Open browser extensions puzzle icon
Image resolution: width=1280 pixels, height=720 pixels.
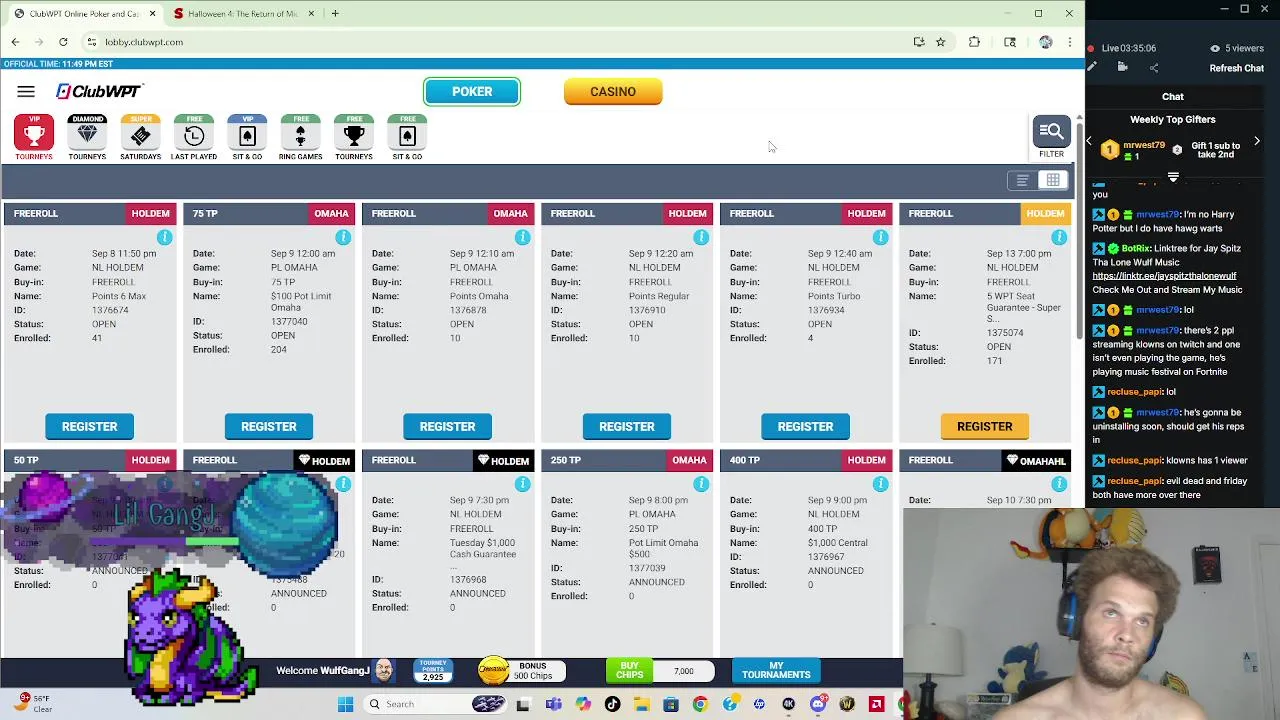pyautogui.click(x=974, y=42)
